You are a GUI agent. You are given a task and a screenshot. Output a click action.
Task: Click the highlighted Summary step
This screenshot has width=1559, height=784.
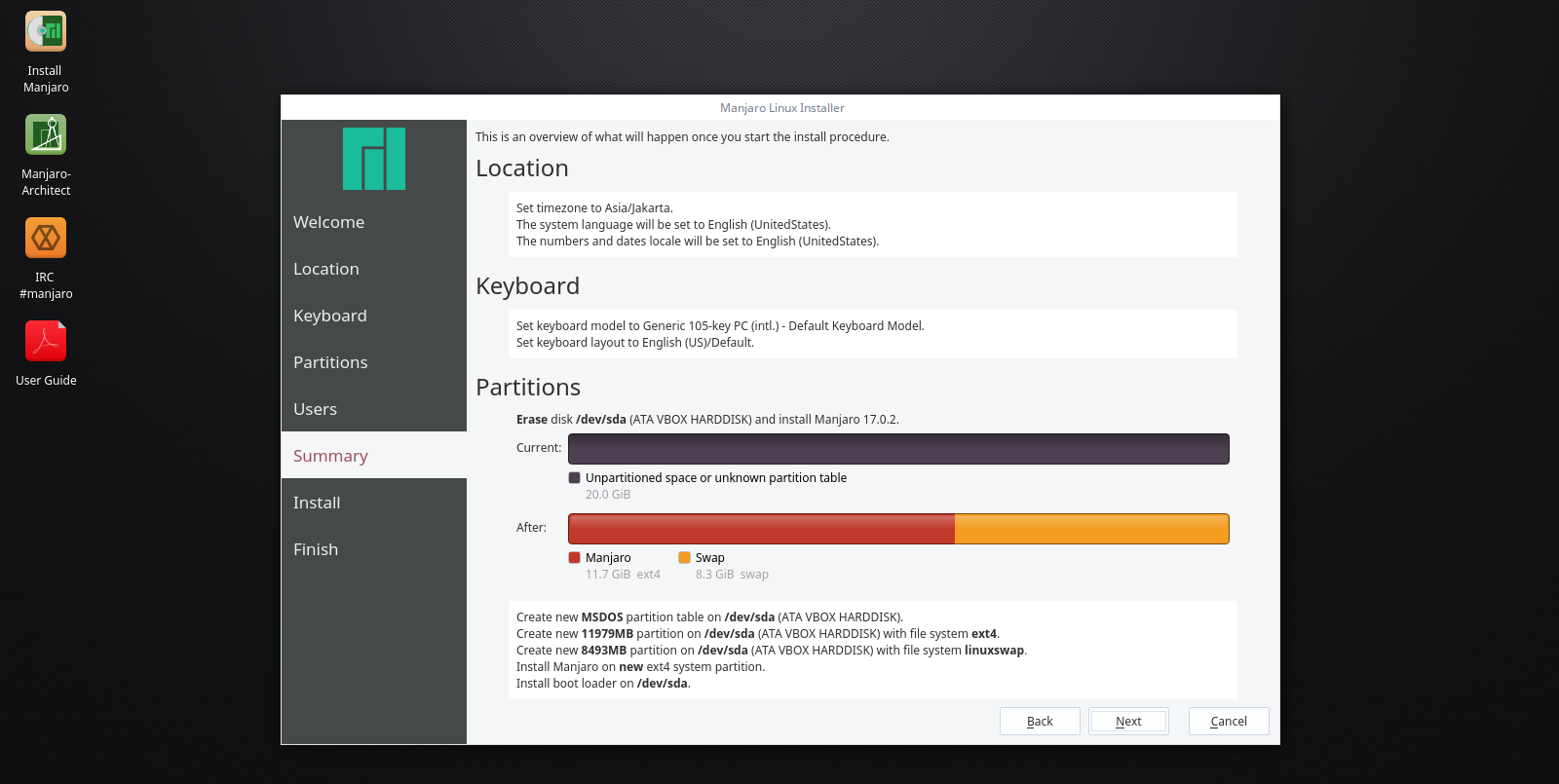coord(374,456)
